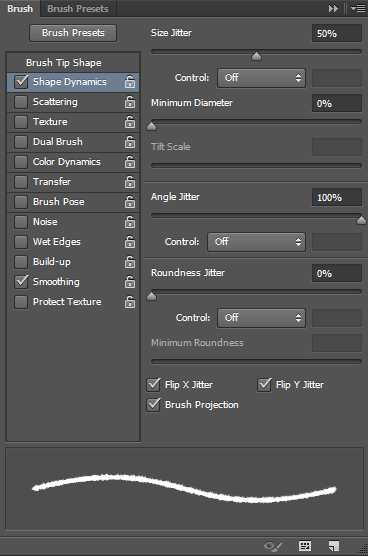The image size is (368, 556).
Task: Collapse the panel with double-arrow icon
Action: click(333, 9)
